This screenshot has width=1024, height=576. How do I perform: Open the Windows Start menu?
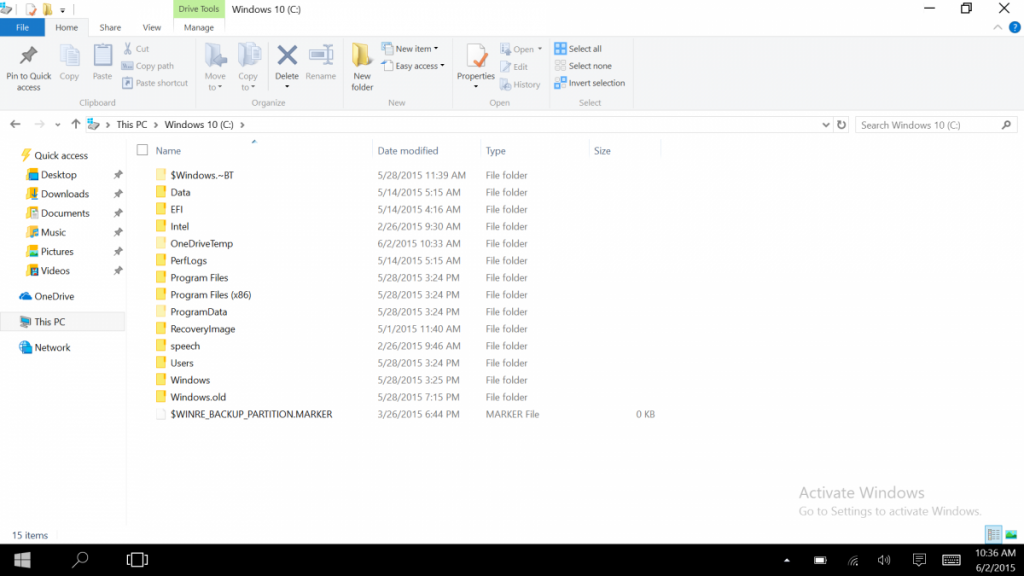coord(22,560)
